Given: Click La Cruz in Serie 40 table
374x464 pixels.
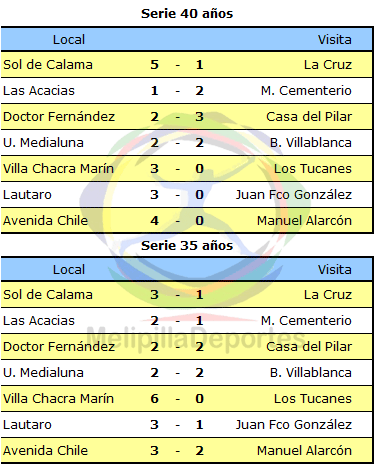Looking at the screenshot, I should 328,65.
